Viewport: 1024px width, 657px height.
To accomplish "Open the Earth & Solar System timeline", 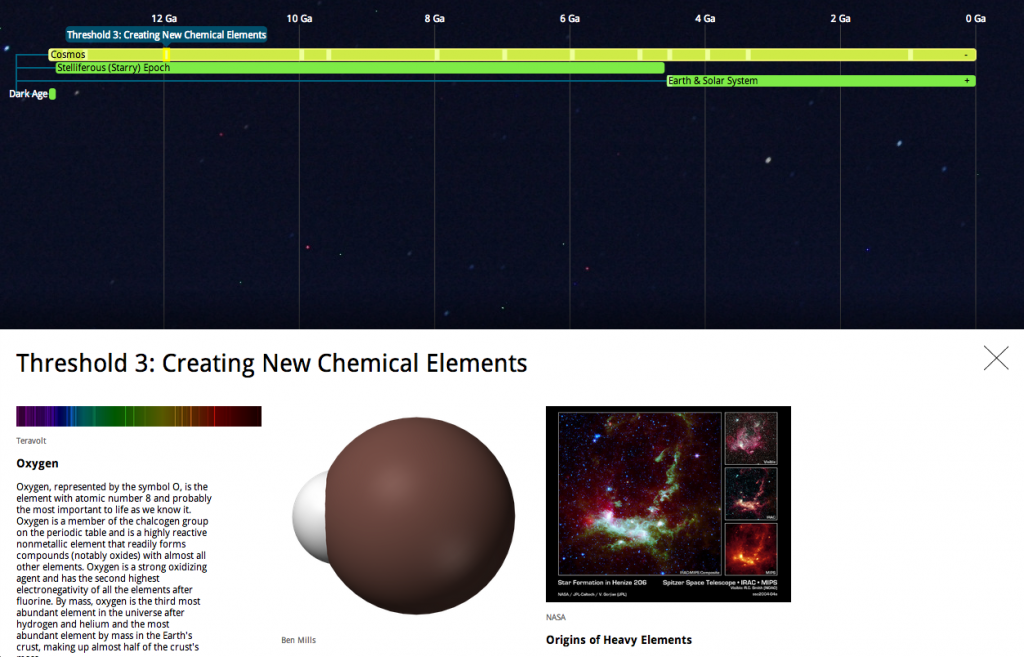I will point(821,81).
